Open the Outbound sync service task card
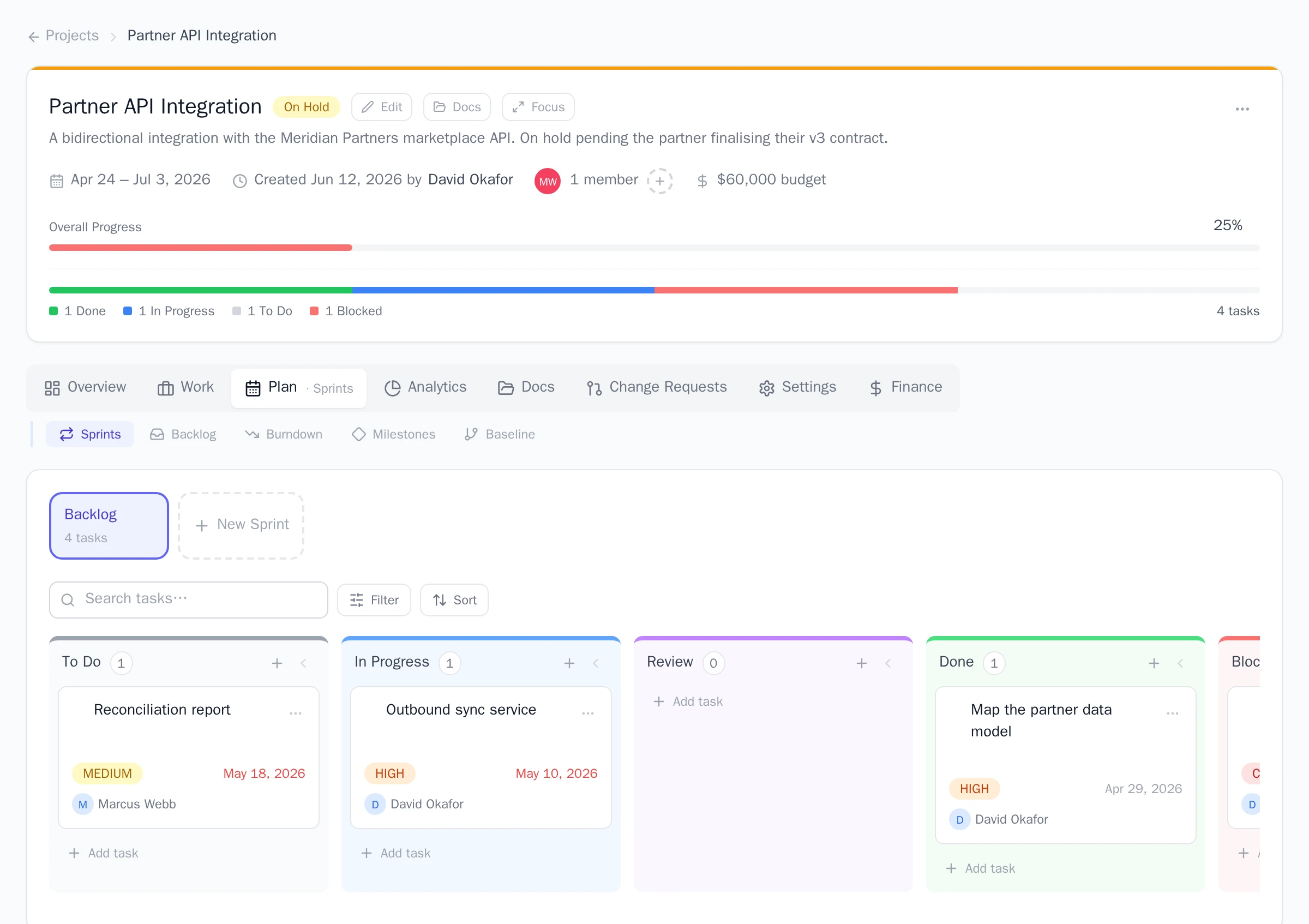The width and height of the screenshot is (1309, 924). 481,758
